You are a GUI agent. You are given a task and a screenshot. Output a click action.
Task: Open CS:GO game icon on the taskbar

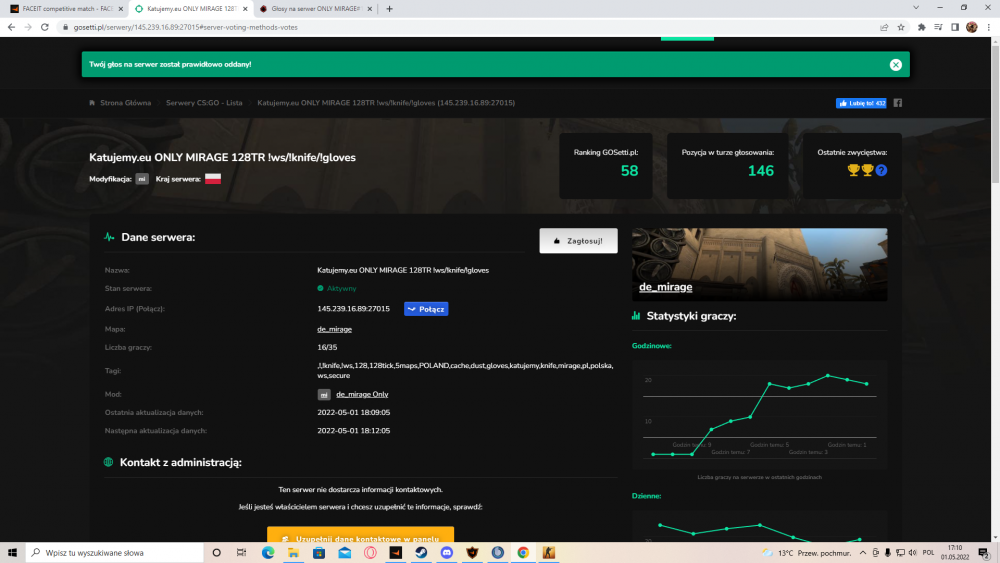548,553
